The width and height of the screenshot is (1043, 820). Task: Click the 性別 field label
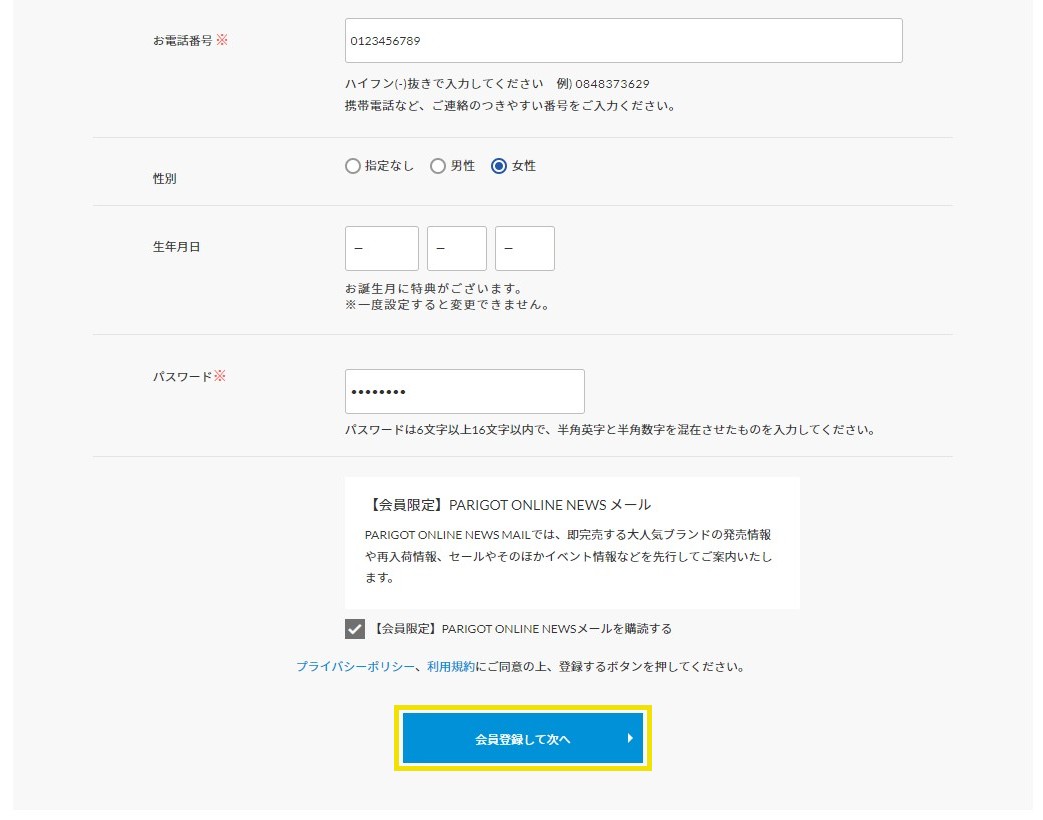(164, 178)
